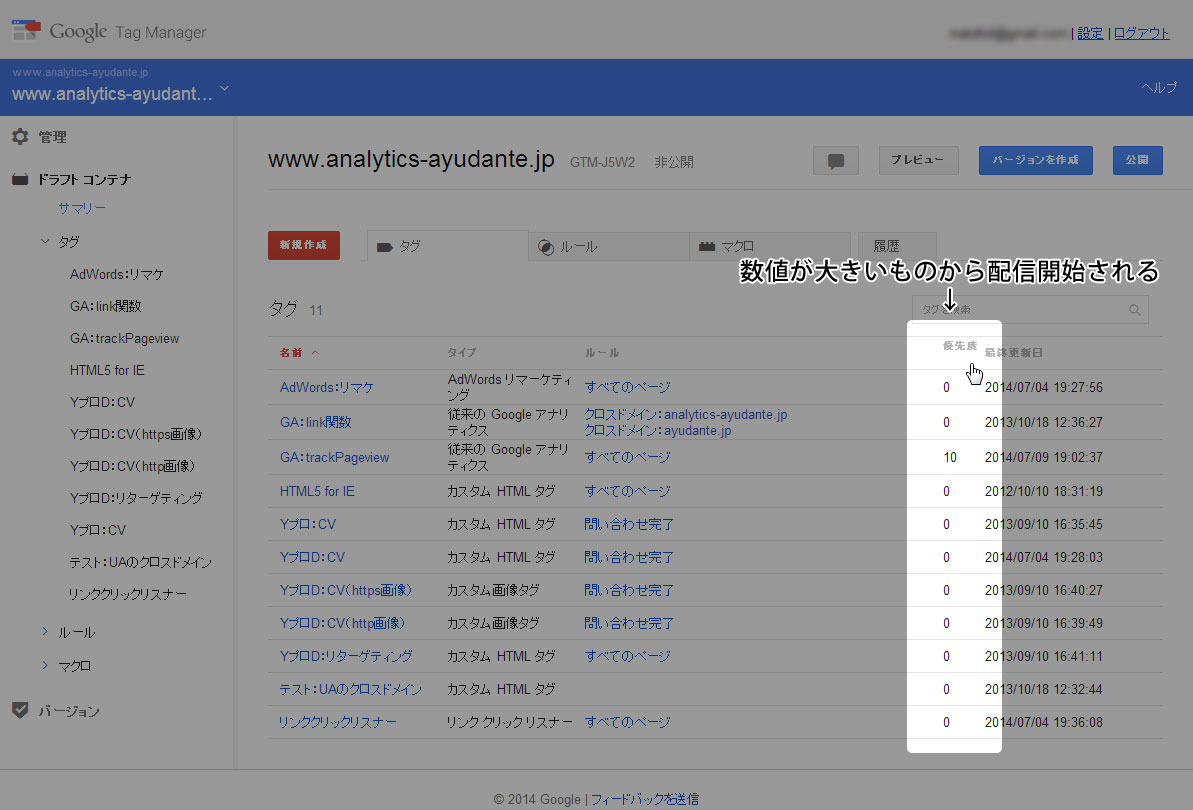Sort by 最終更新日 column header
Viewport: 1193px width, 810px height.
click(x=1013, y=352)
